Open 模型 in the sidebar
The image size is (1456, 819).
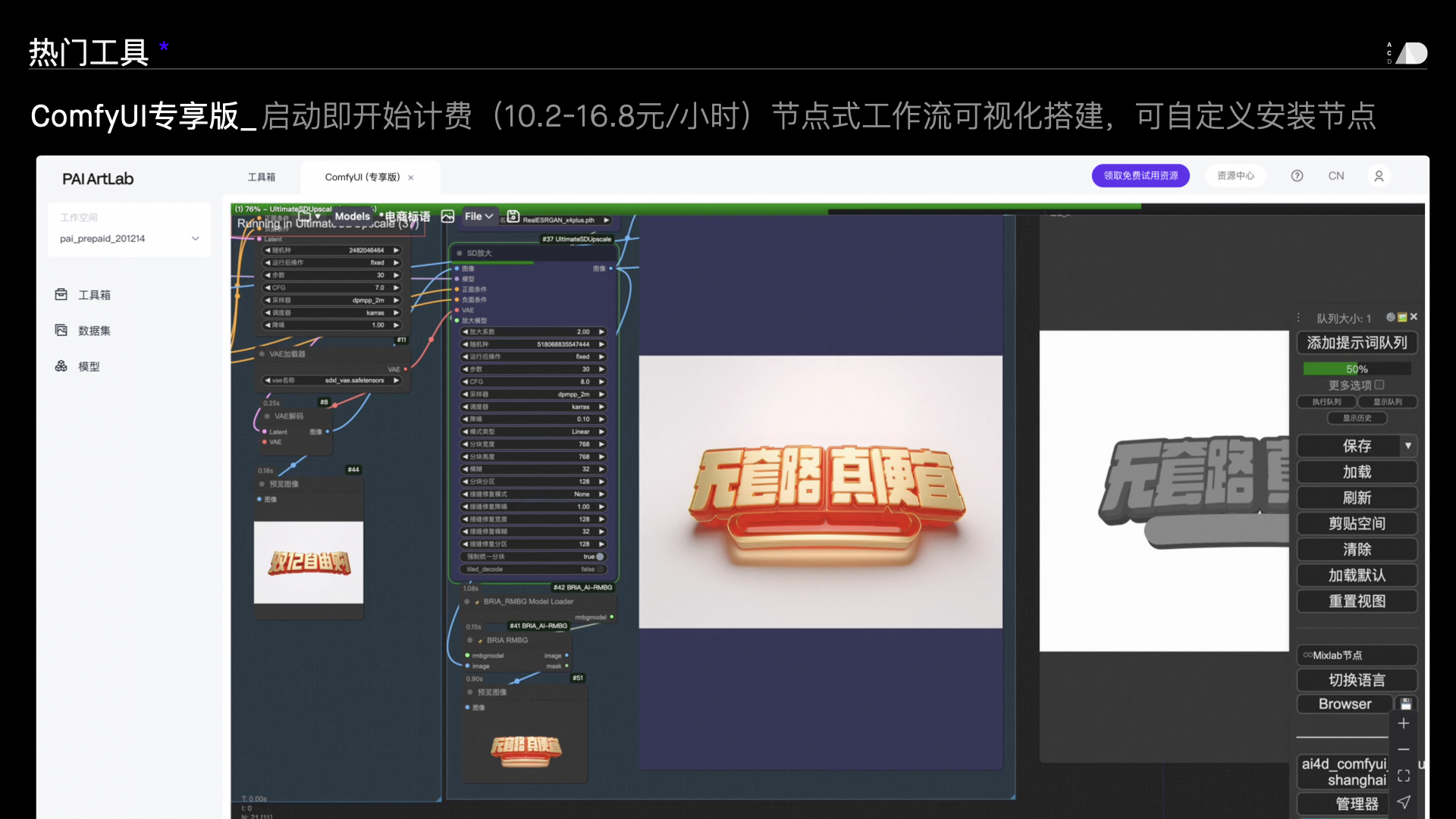click(89, 366)
